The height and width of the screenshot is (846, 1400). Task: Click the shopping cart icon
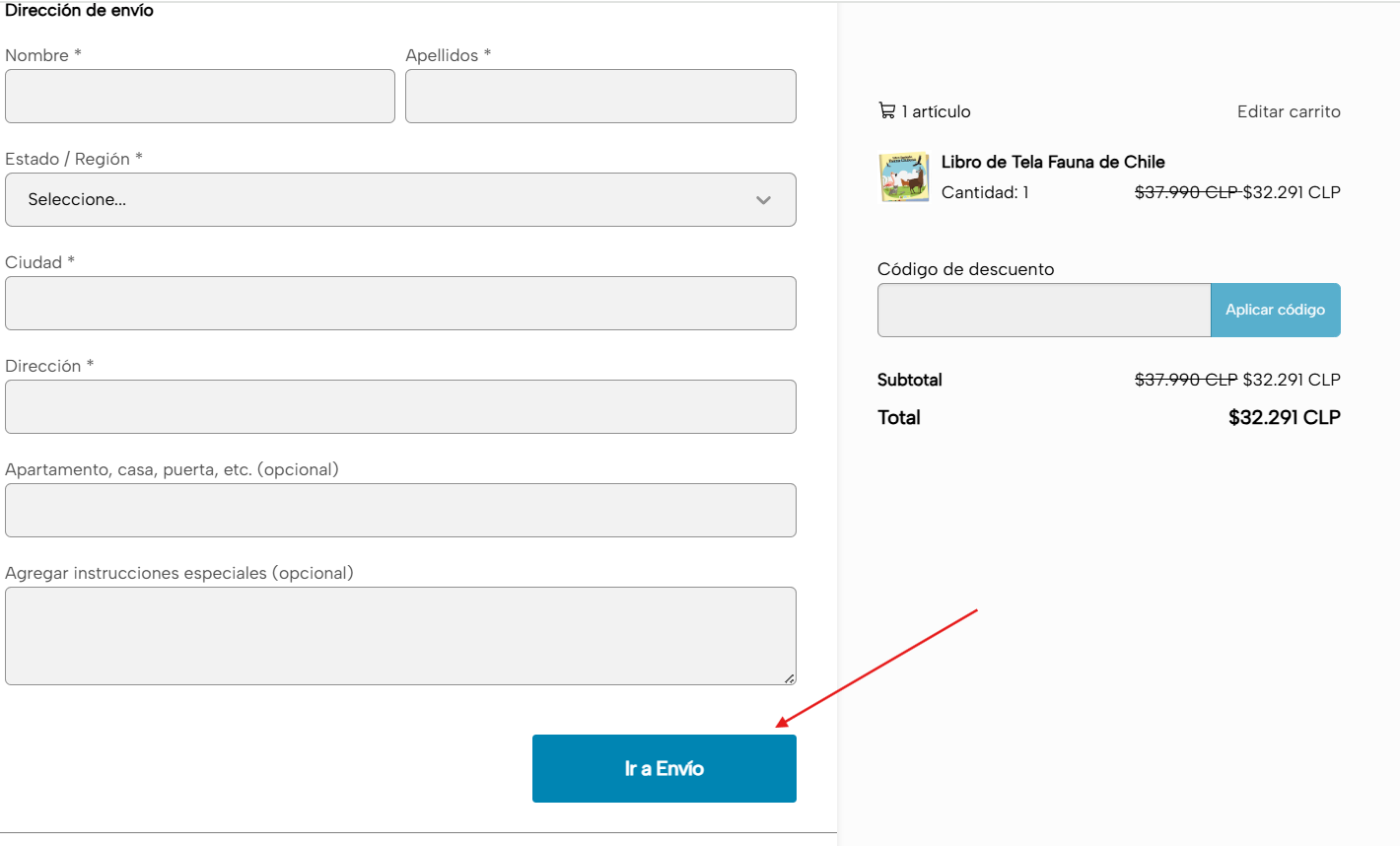click(886, 110)
